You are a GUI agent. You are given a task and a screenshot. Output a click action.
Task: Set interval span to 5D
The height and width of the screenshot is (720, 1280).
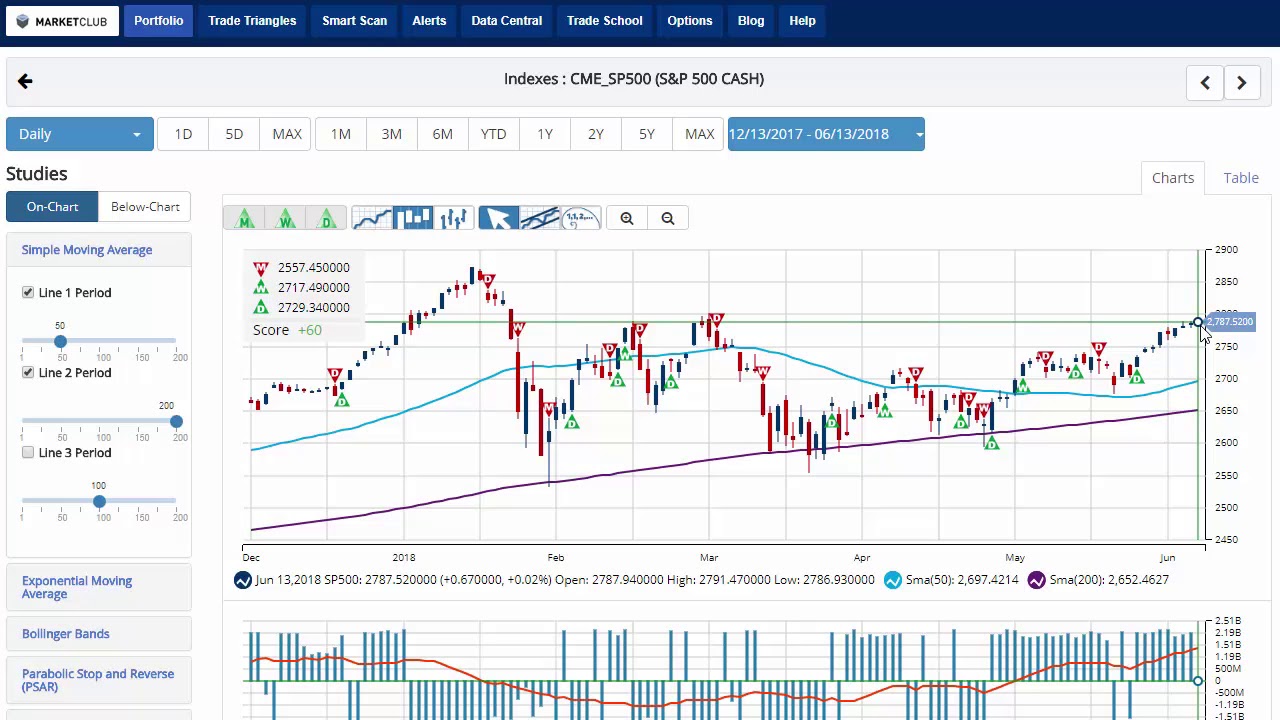click(234, 134)
